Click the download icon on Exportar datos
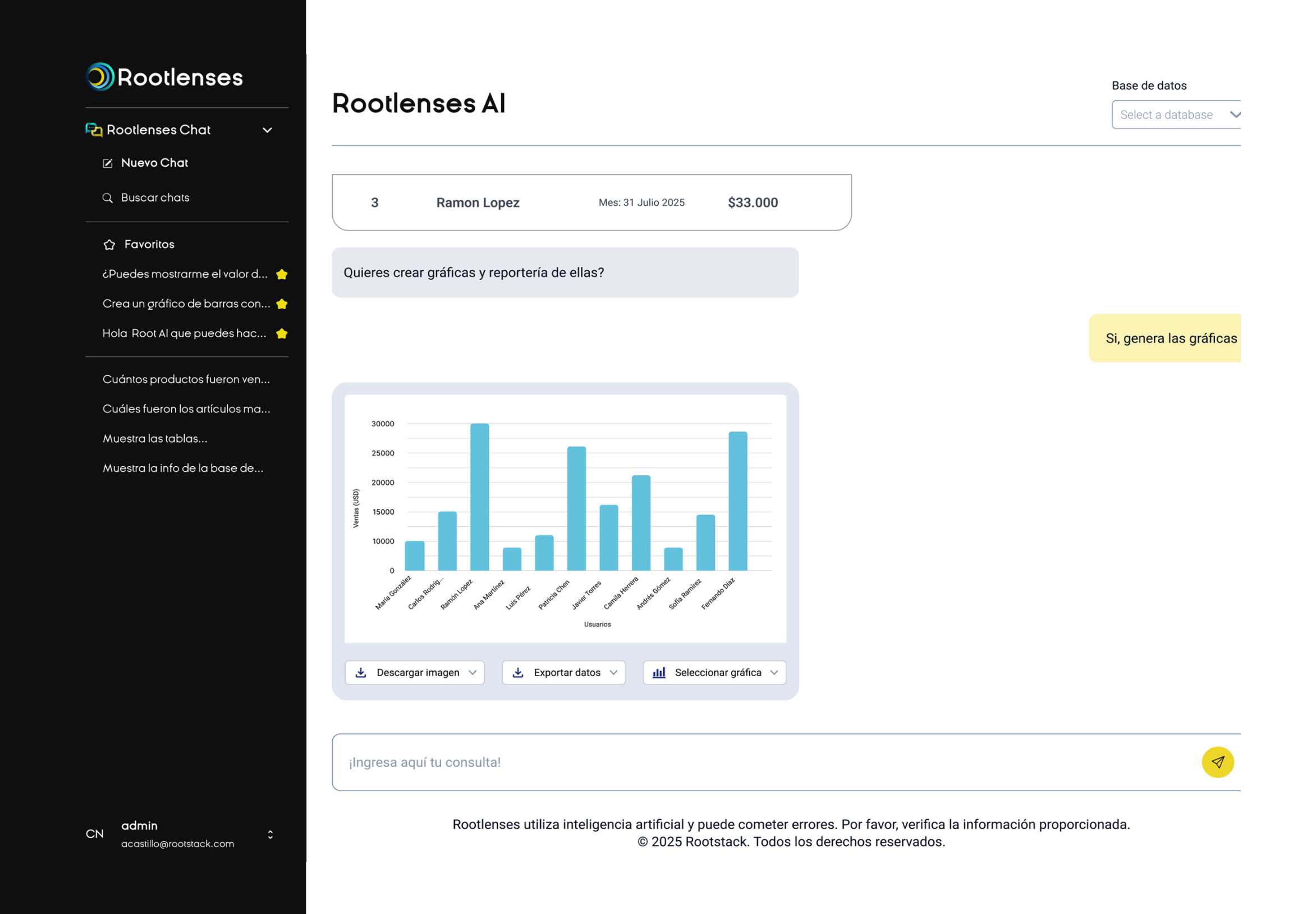 (x=519, y=672)
